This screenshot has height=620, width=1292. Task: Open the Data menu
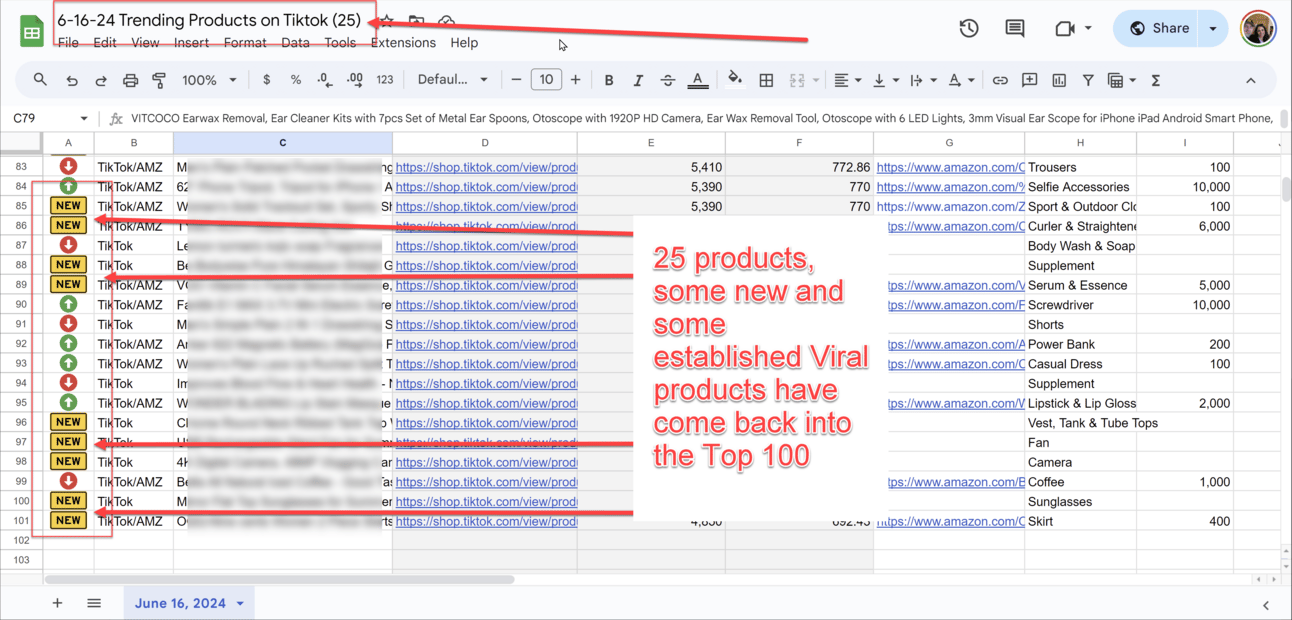295,43
